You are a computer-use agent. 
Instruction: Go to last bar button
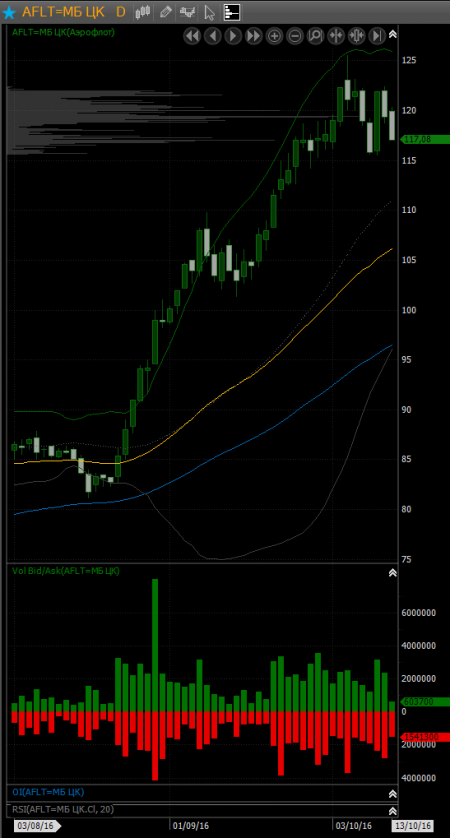pos(377,36)
